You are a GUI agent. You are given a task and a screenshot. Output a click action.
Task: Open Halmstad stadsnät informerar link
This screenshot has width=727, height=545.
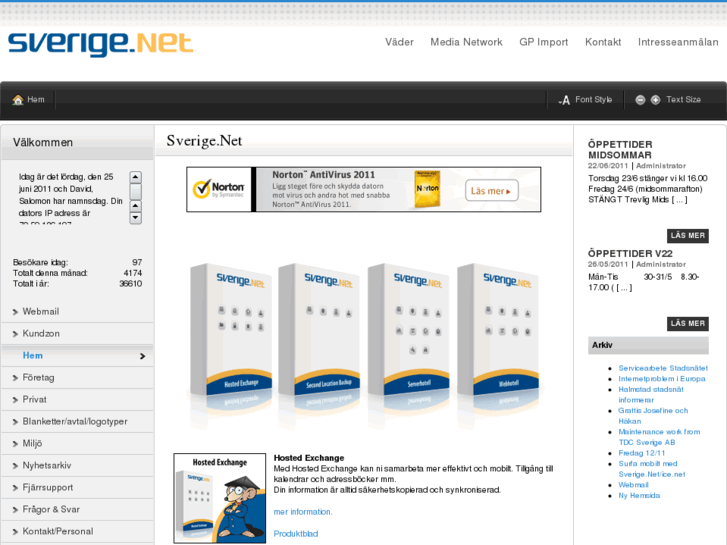651,395
